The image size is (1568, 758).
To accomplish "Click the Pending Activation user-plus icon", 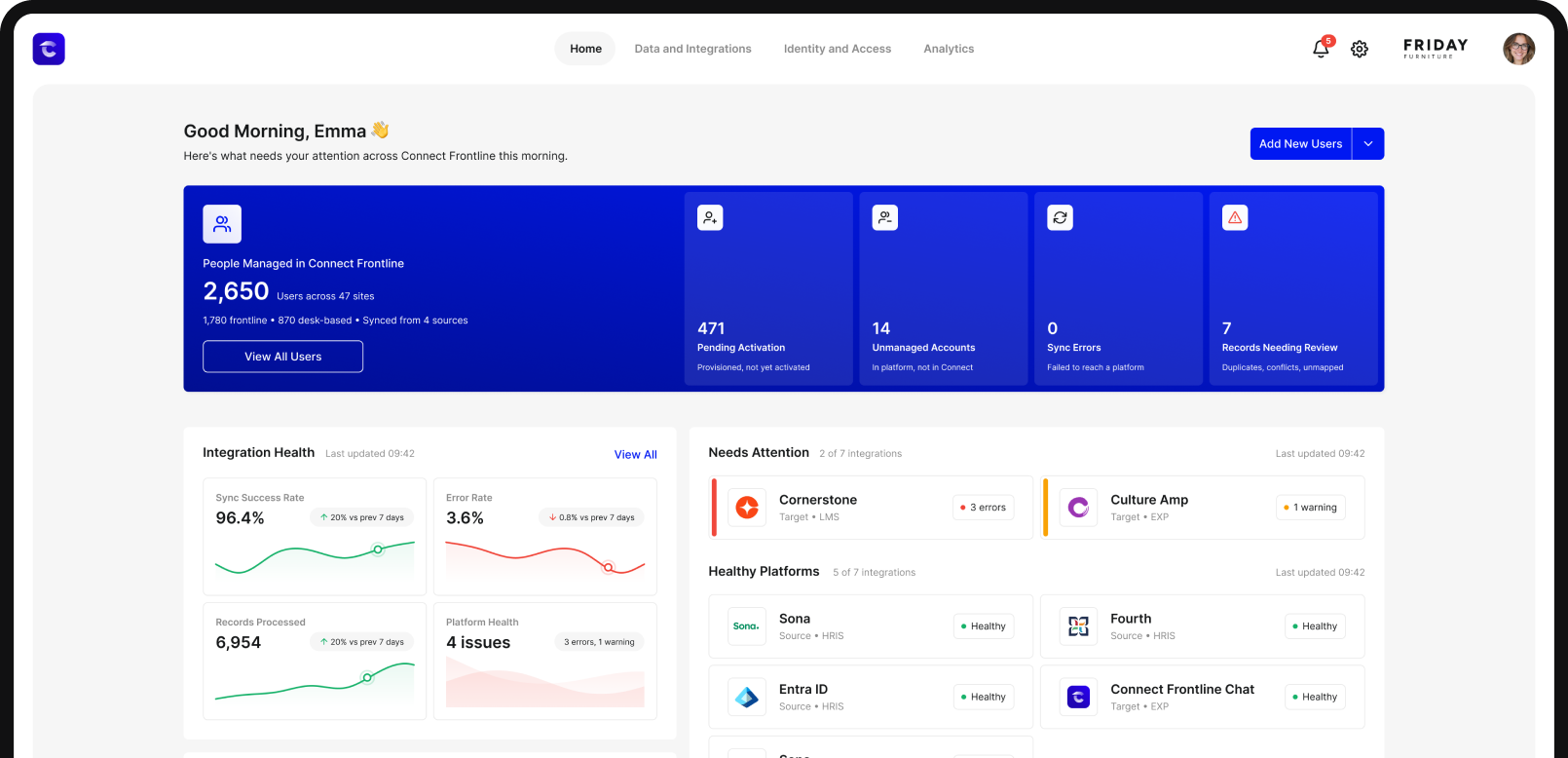I will [710, 218].
